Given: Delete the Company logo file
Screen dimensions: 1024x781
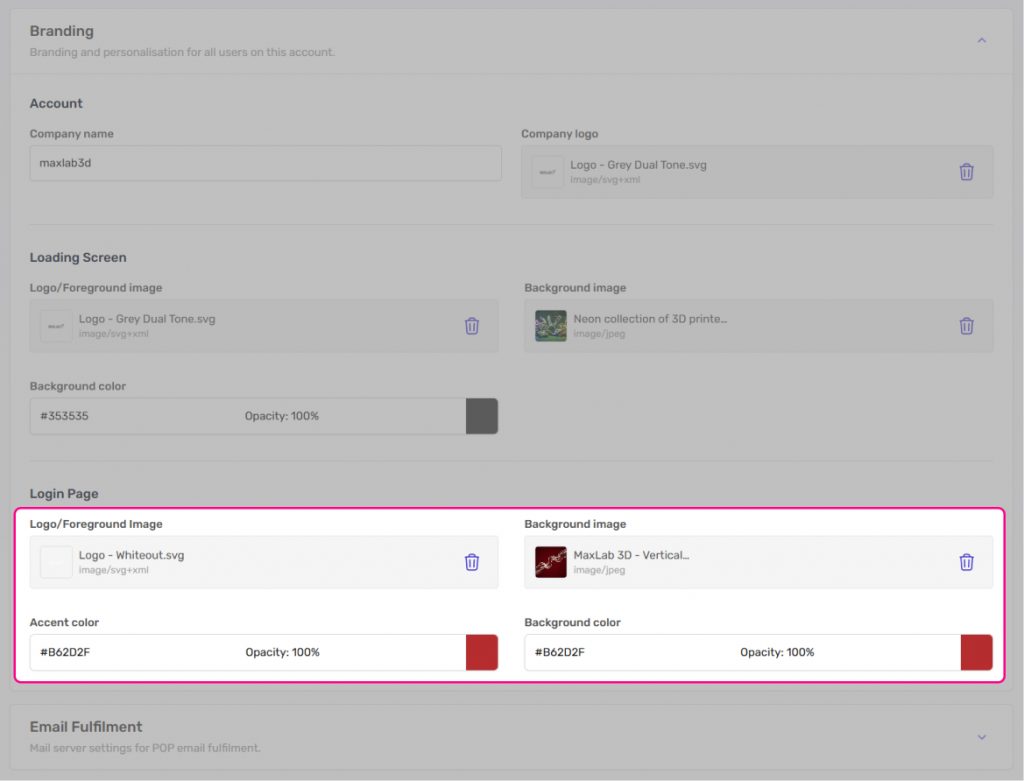Looking at the screenshot, I should click(966, 172).
